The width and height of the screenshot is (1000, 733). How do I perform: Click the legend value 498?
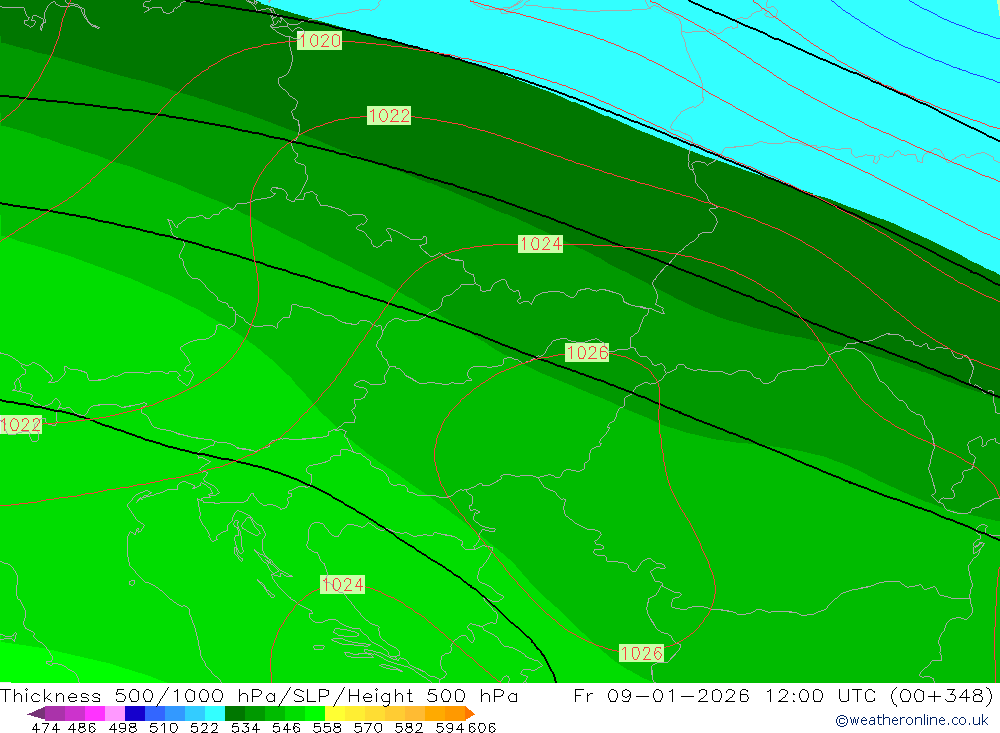tap(122, 727)
